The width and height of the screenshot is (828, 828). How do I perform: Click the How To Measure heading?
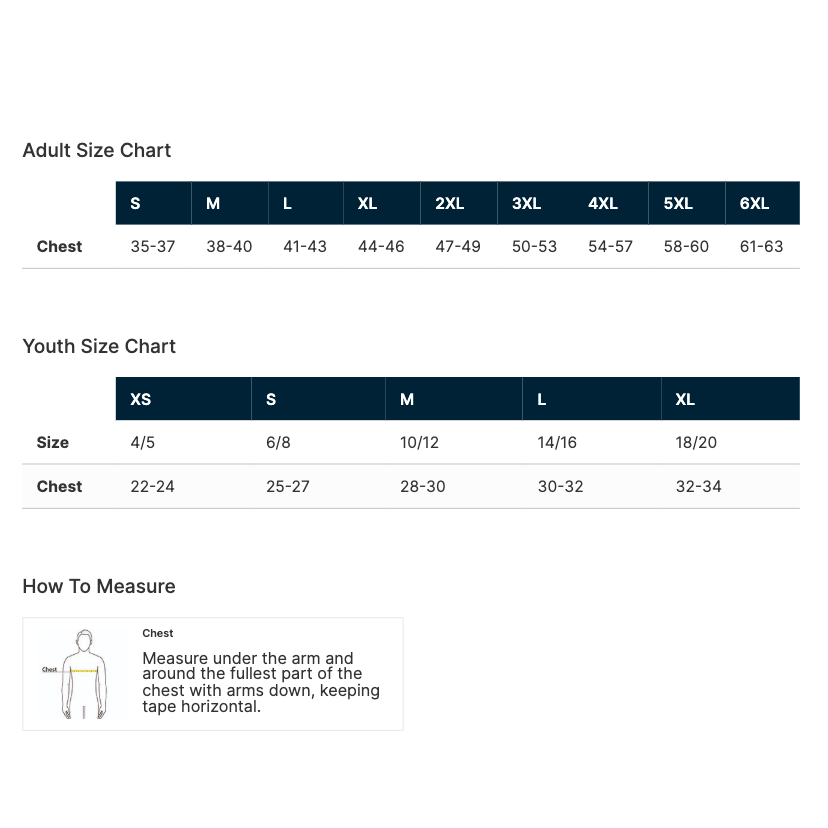[99, 586]
